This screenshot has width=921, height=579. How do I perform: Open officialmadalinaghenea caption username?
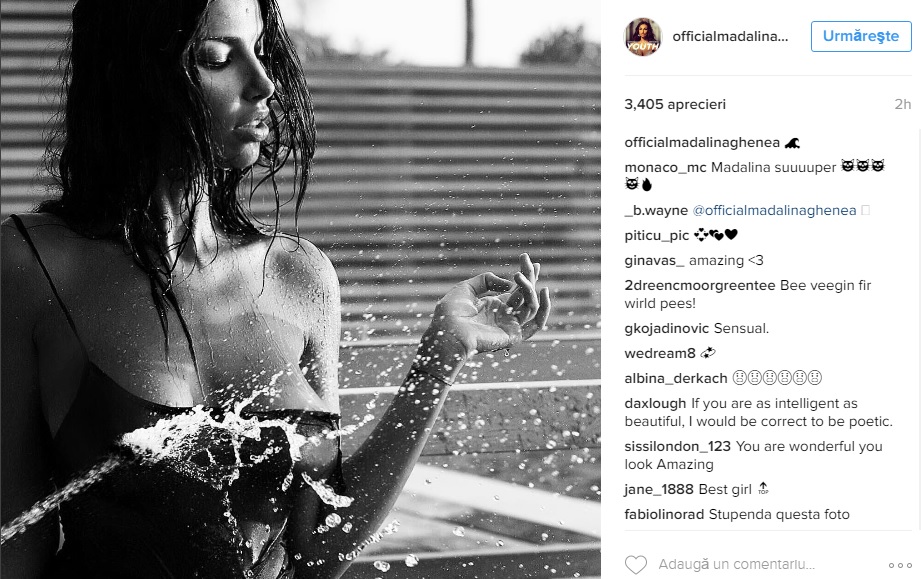click(x=702, y=143)
